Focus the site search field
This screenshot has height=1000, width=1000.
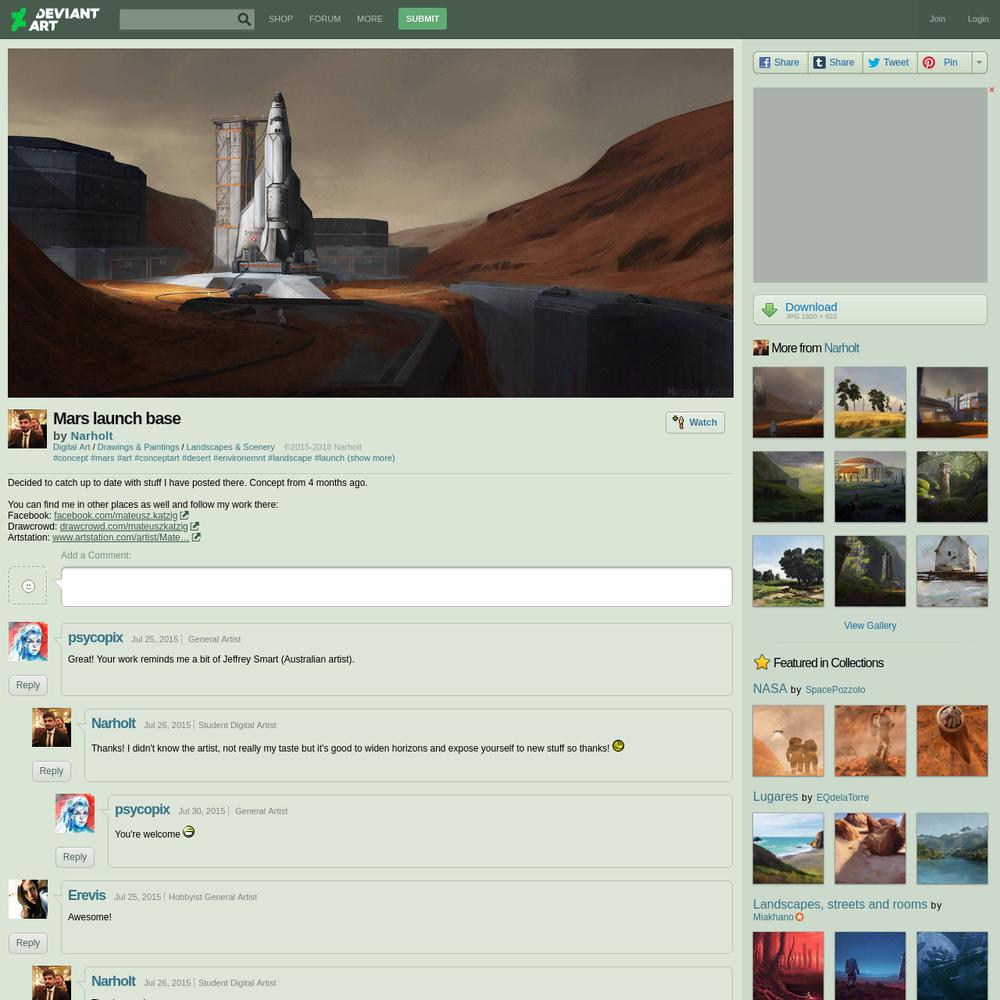(x=178, y=19)
